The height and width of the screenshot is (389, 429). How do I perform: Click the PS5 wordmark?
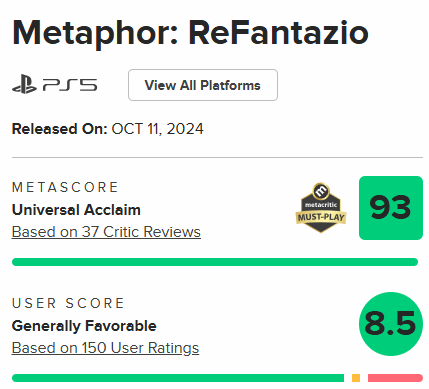(70, 85)
